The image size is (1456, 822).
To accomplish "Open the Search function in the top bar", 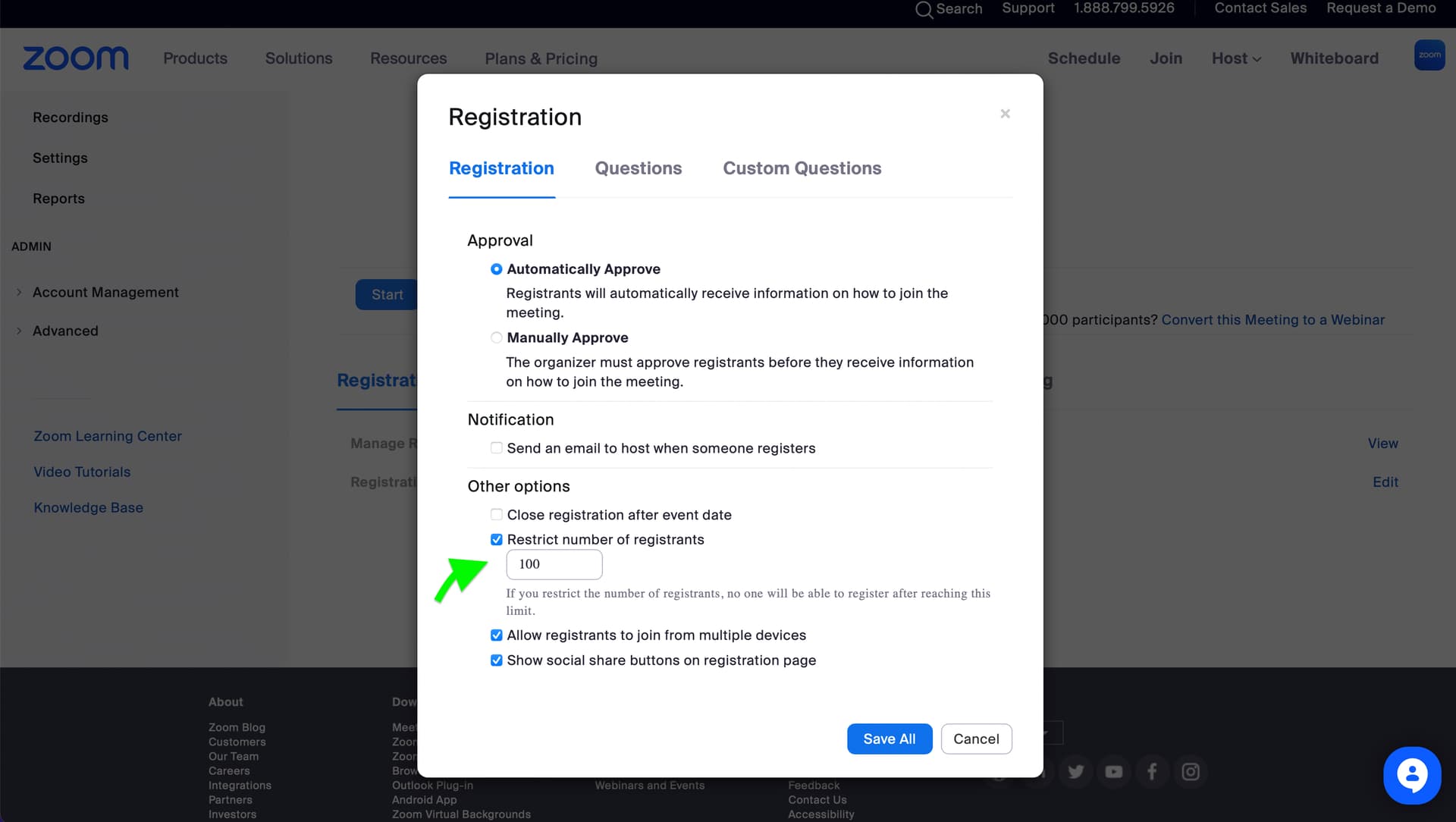I will (x=948, y=9).
